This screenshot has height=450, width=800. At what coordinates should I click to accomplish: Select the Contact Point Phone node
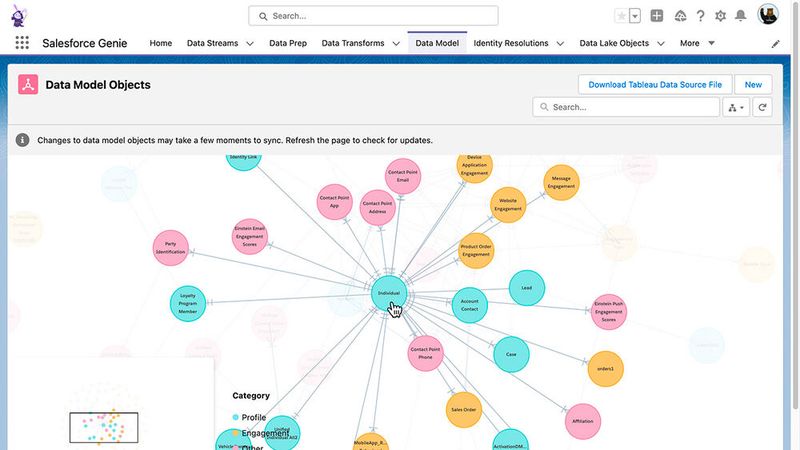click(x=426, y=353)
